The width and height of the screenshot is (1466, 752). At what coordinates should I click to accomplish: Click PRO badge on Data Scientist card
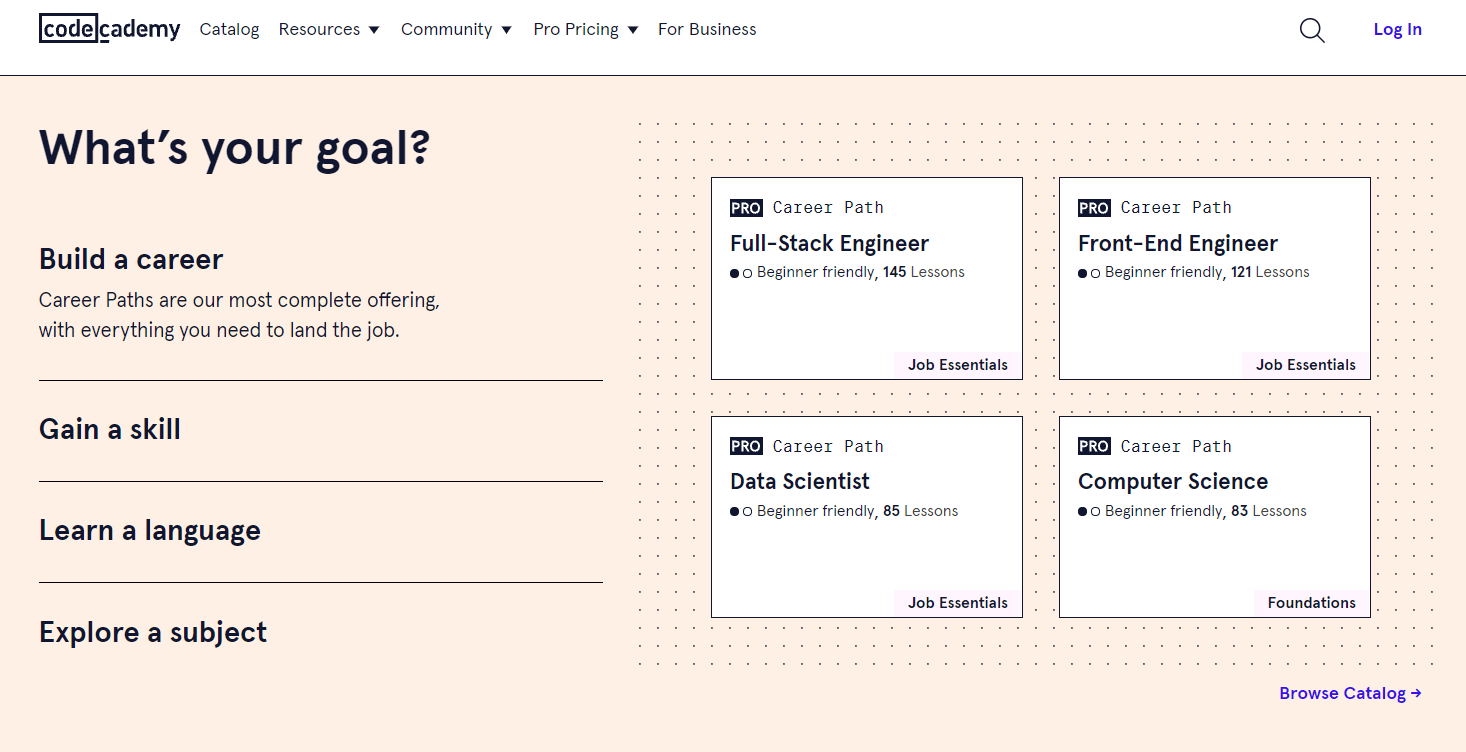(x=746, y=446)
